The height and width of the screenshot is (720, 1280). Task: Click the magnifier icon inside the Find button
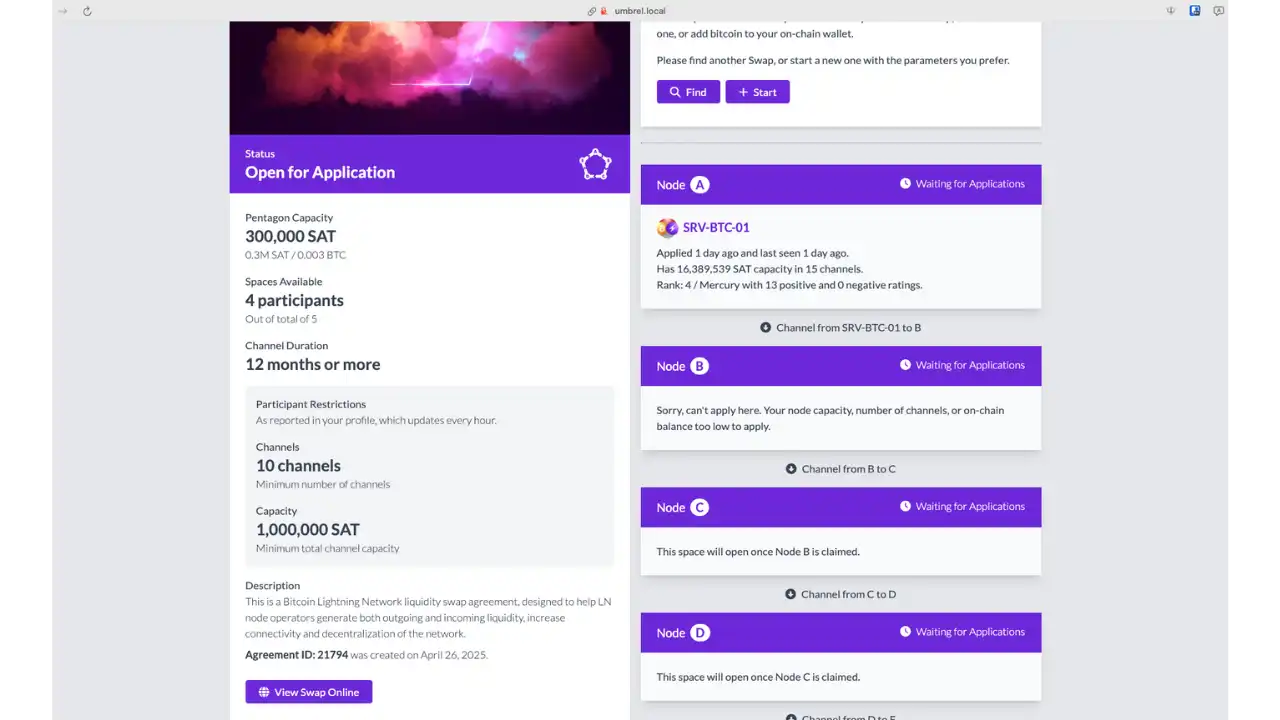point(676,92)
